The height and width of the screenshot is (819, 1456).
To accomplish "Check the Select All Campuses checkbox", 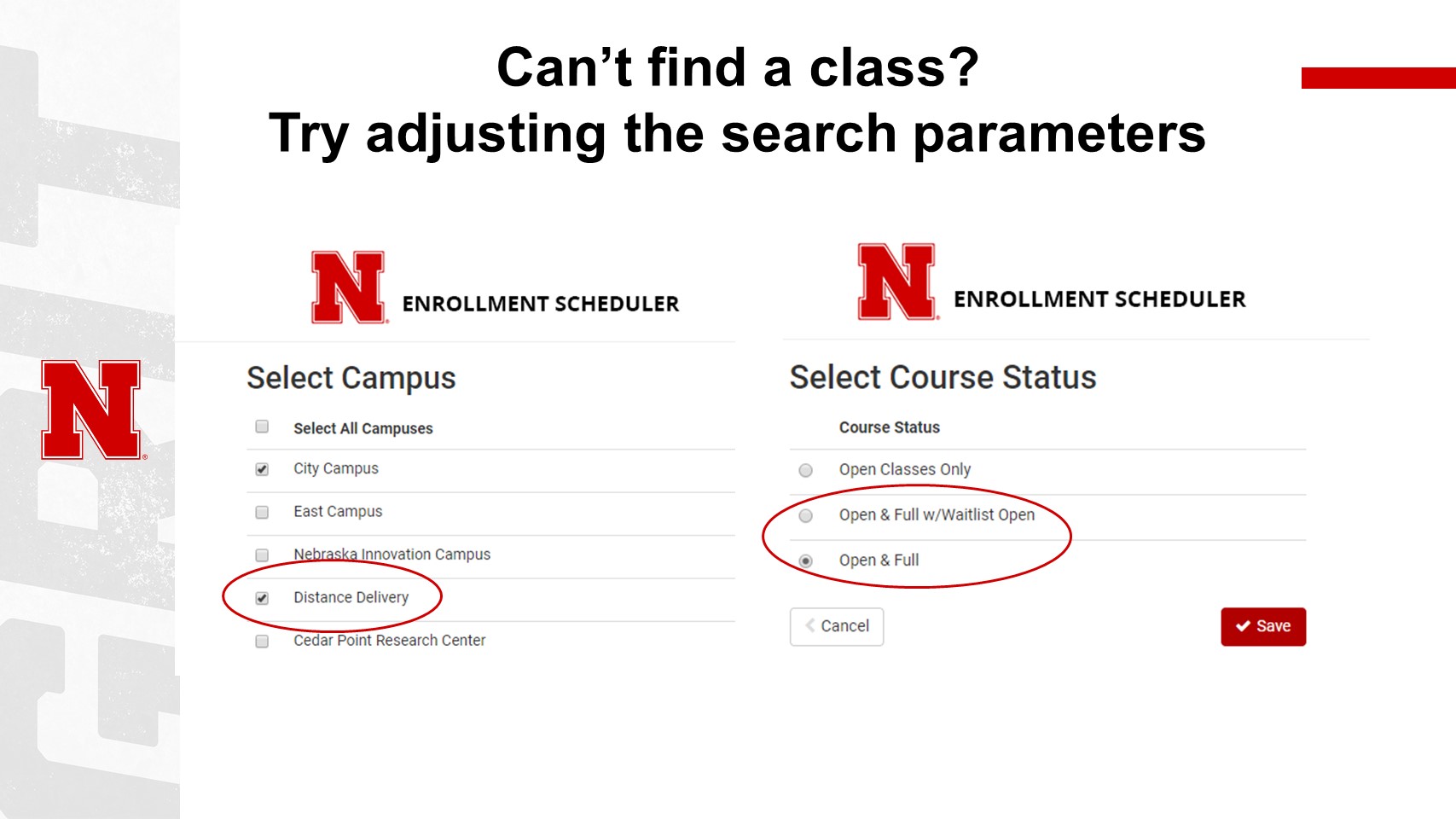I will [262, 427].
